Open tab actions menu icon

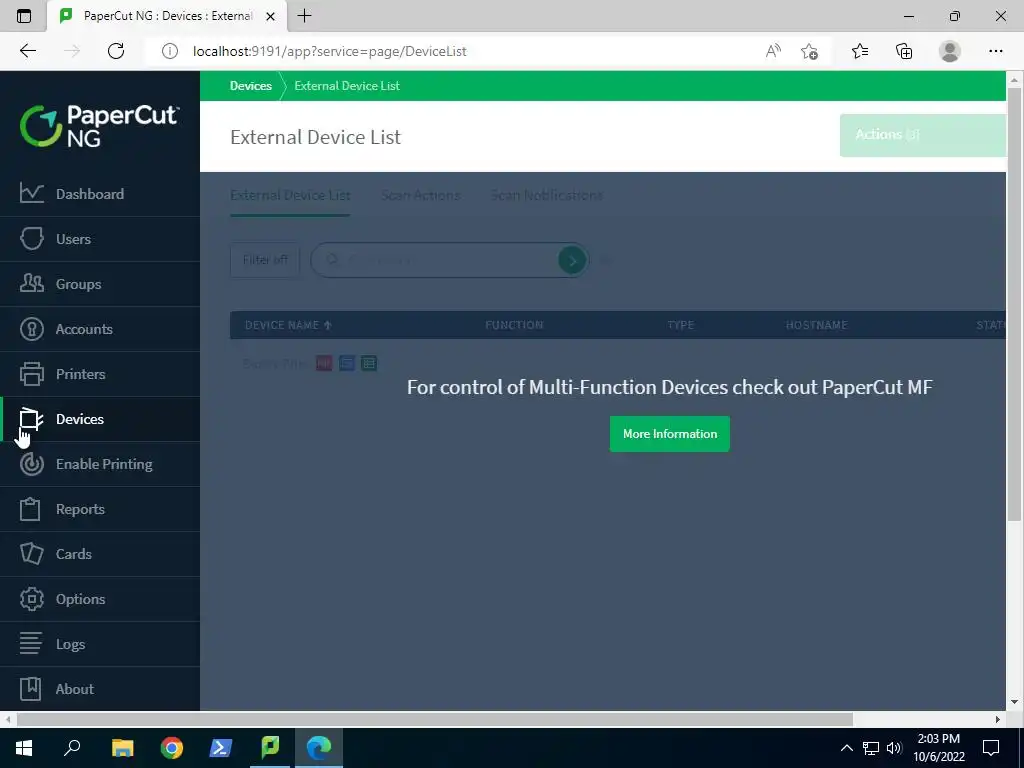click(x=24, y=16)
